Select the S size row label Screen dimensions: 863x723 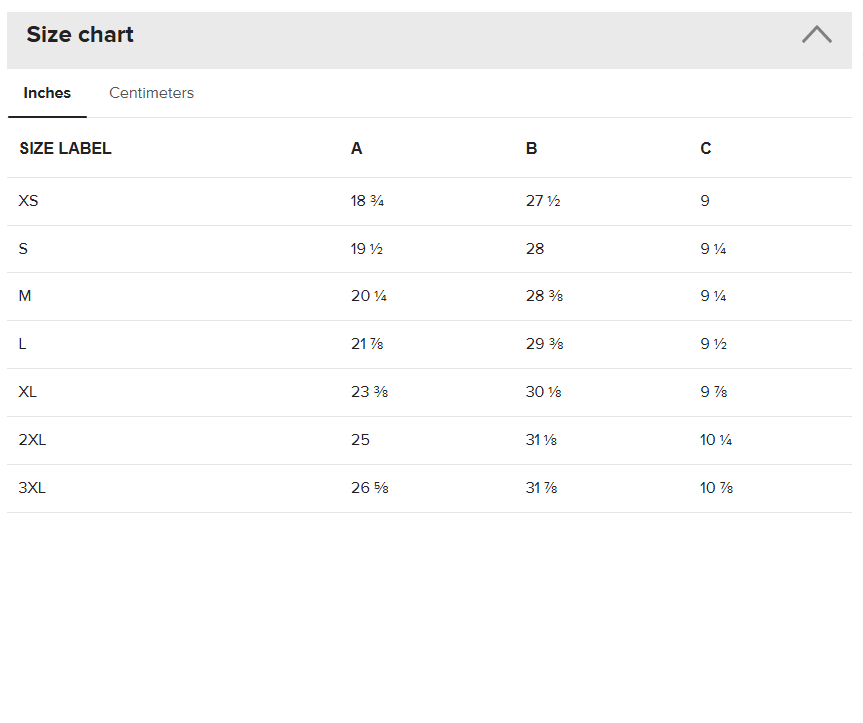[x=23, y=249]
